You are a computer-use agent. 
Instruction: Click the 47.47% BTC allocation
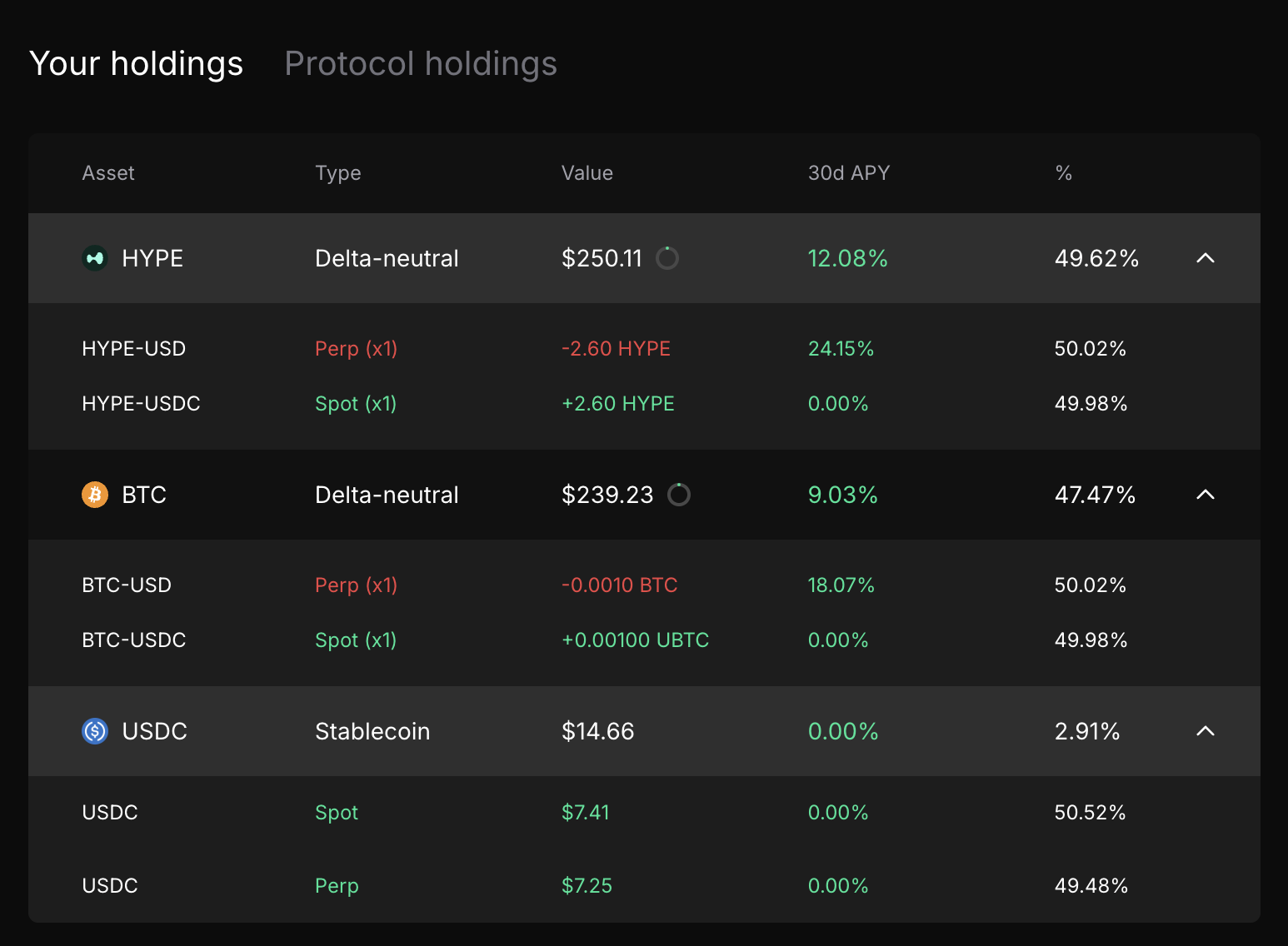pyautogui.click(x=1096, y=495)
